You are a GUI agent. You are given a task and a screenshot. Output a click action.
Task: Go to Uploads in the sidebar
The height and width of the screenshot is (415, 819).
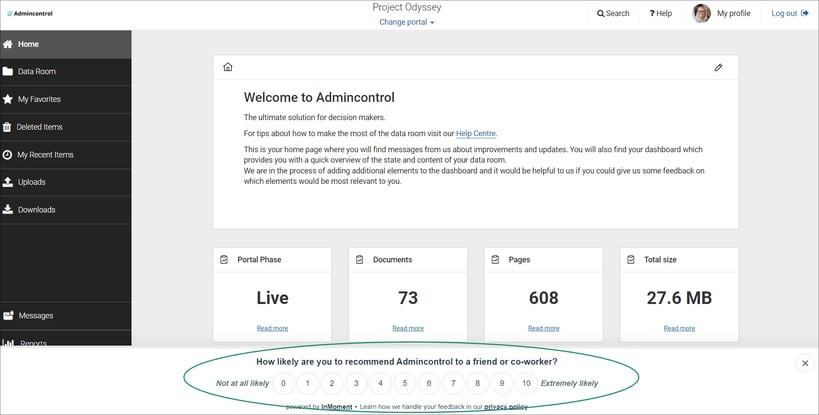click(66, 182)
